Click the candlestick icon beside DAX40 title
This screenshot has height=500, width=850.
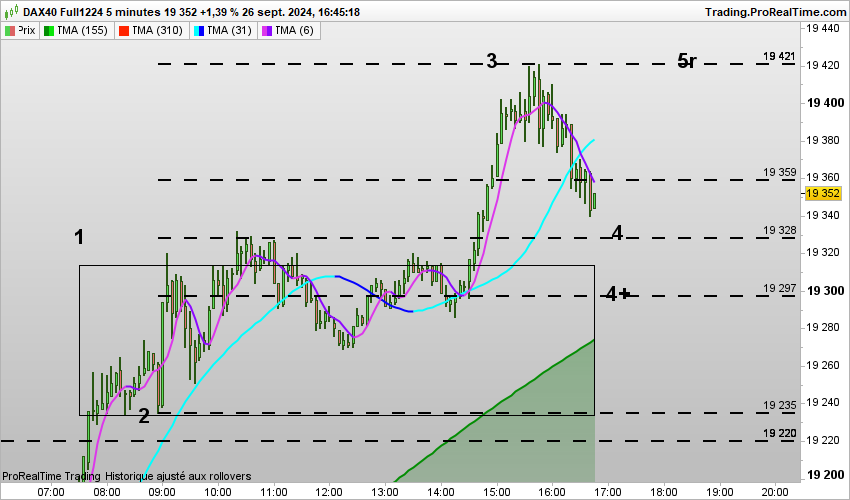point(11,11)
